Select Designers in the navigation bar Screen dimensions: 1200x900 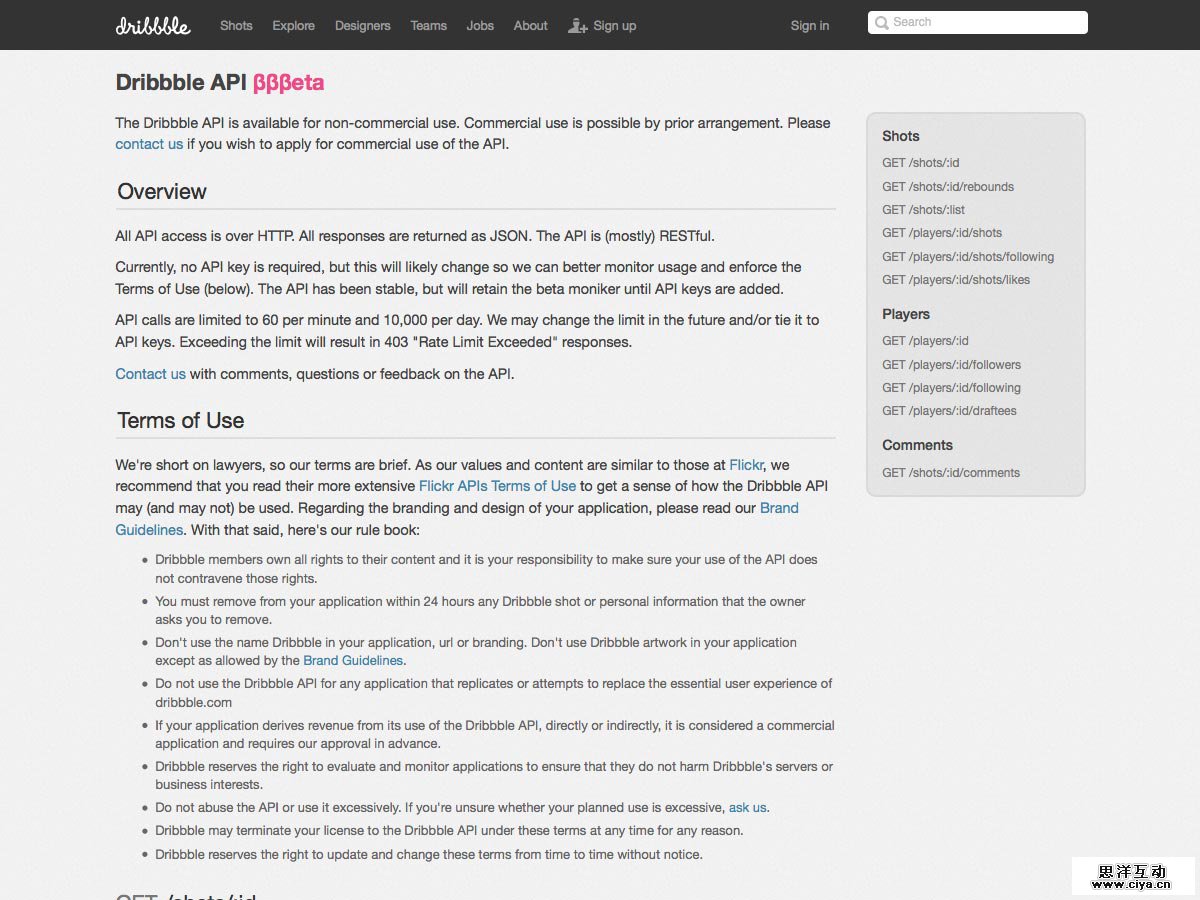[x=362, y=26]
